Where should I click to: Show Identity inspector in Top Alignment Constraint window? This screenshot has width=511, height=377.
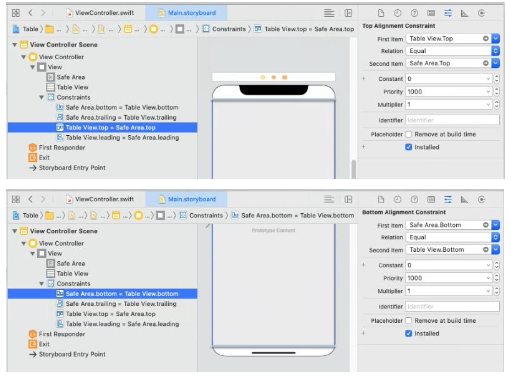tap(431, 13)
